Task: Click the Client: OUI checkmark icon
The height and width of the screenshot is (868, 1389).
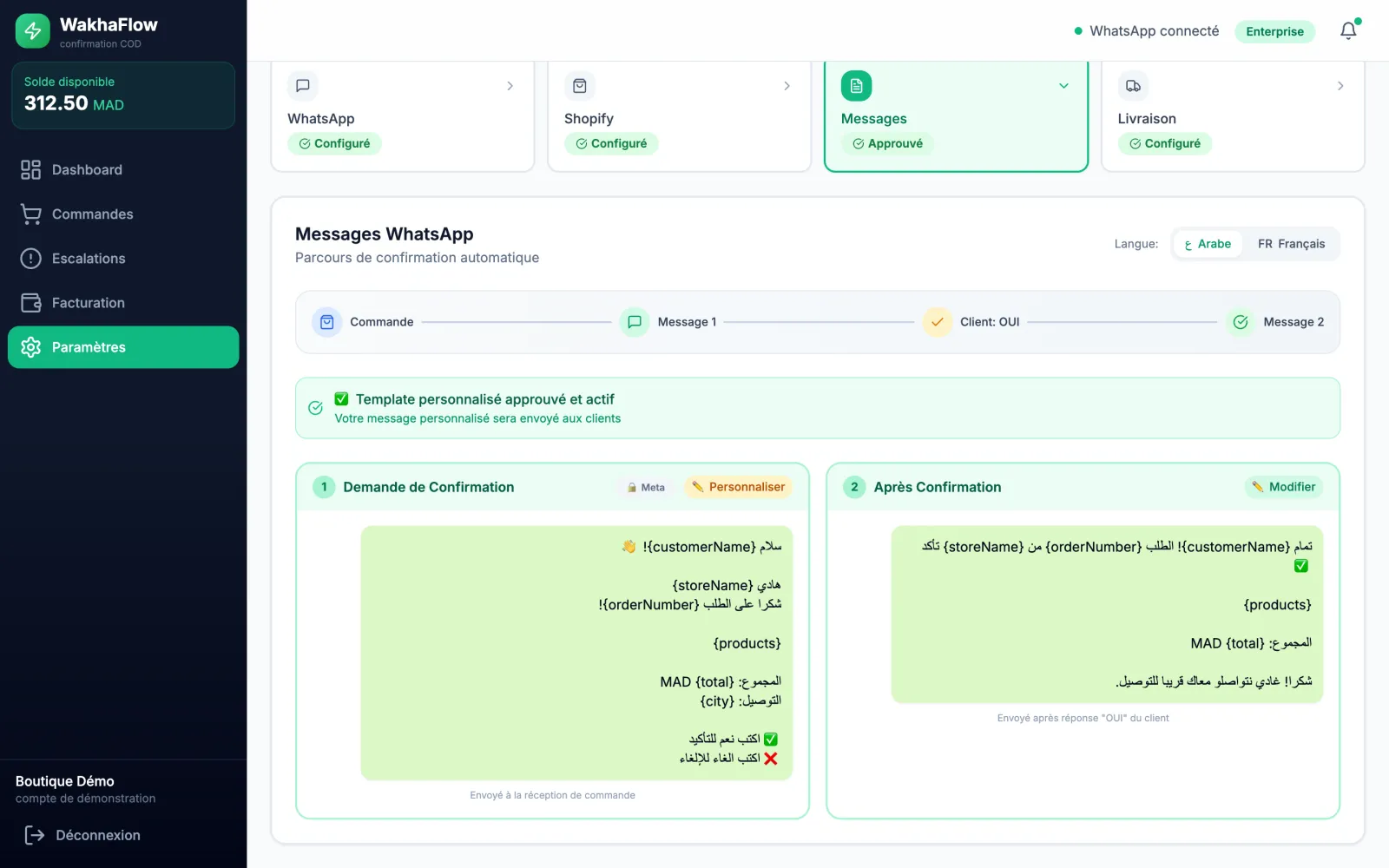Action: pyautogui.click(x=938, y=322)
